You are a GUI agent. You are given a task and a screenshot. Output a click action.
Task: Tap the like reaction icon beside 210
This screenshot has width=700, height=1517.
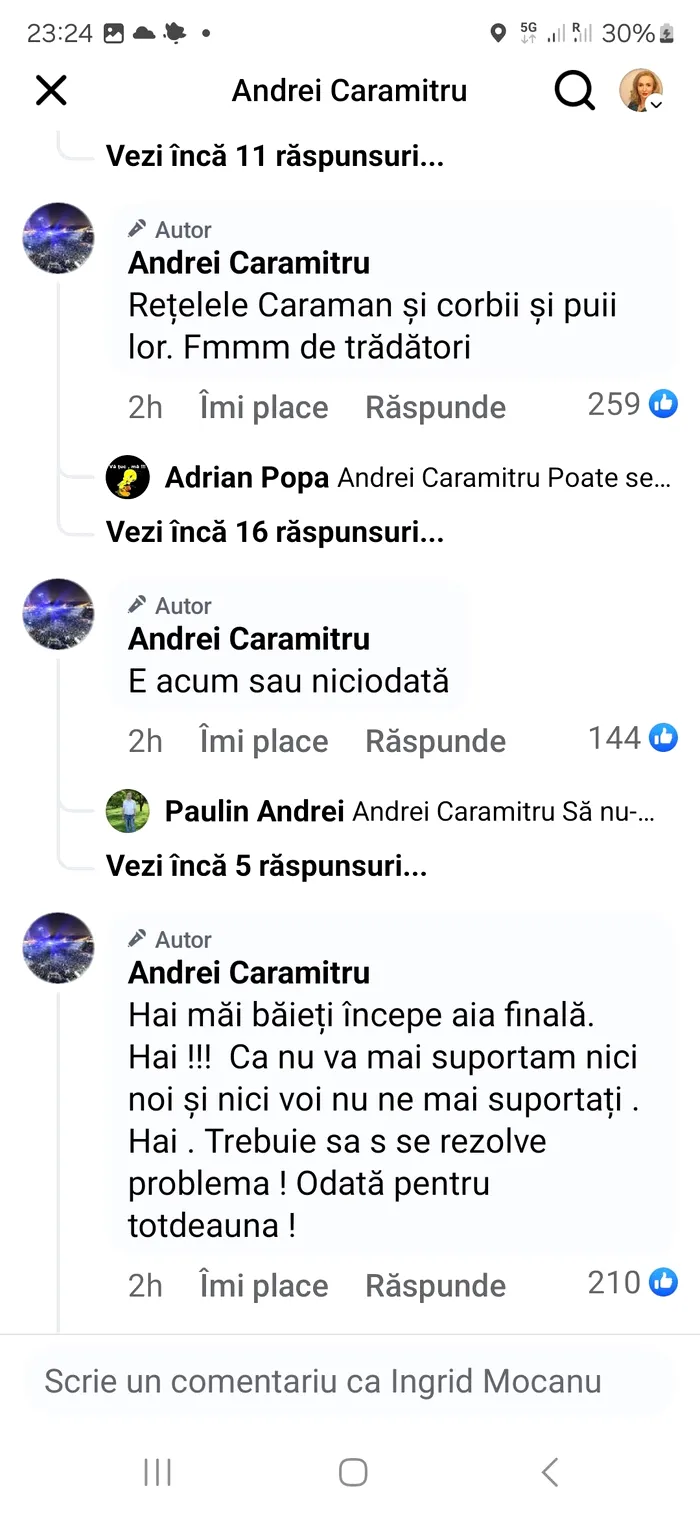[663, 1282]
